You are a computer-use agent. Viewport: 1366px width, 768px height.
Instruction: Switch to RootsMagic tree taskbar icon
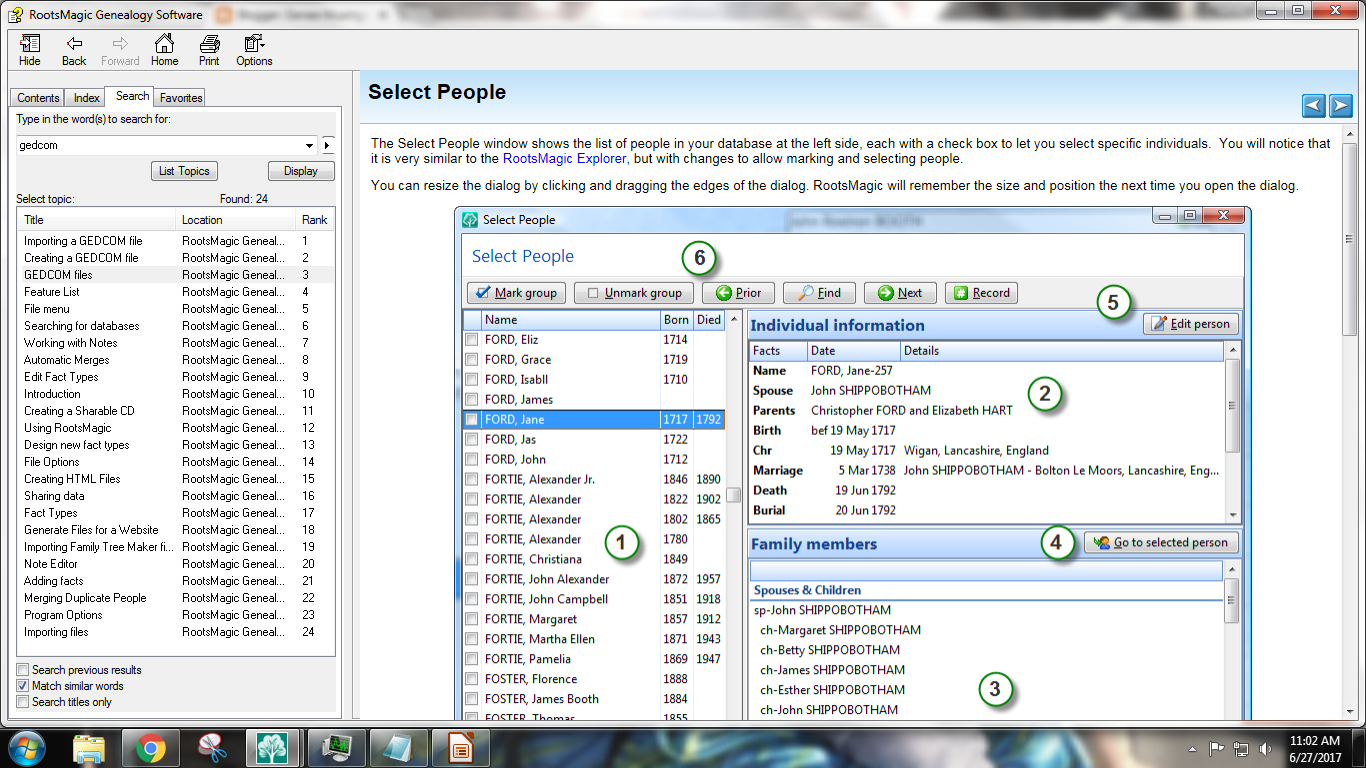[x=273, y=748]
